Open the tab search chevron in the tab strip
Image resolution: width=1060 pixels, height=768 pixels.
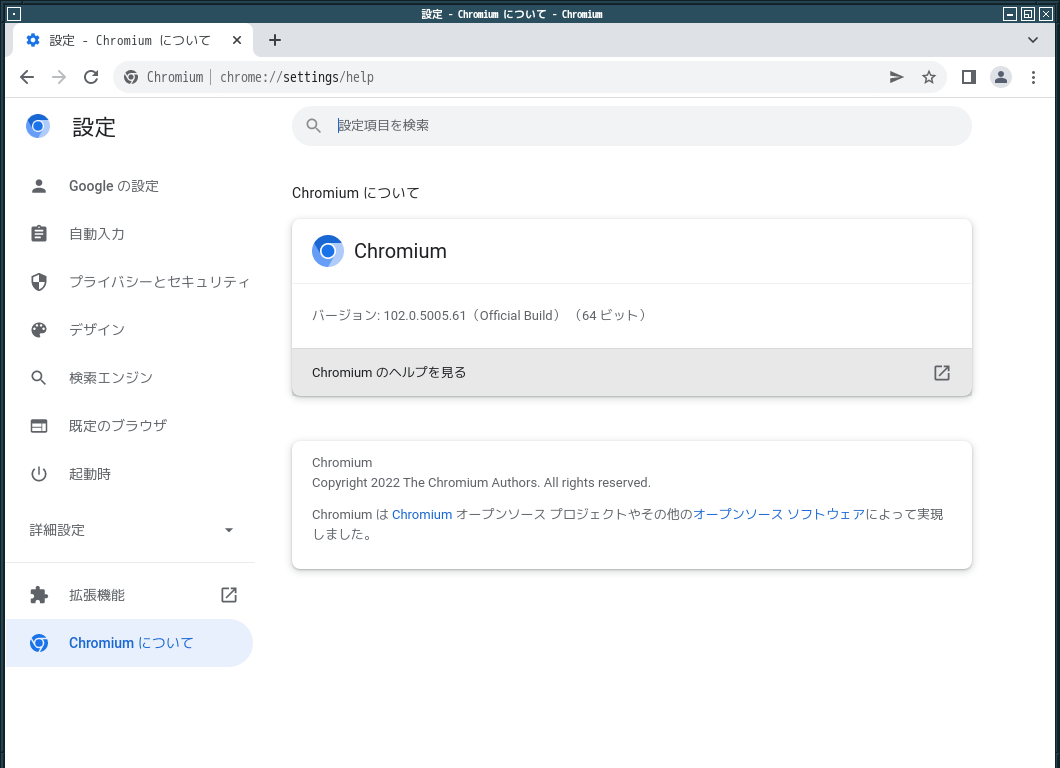coord(1033,40)
